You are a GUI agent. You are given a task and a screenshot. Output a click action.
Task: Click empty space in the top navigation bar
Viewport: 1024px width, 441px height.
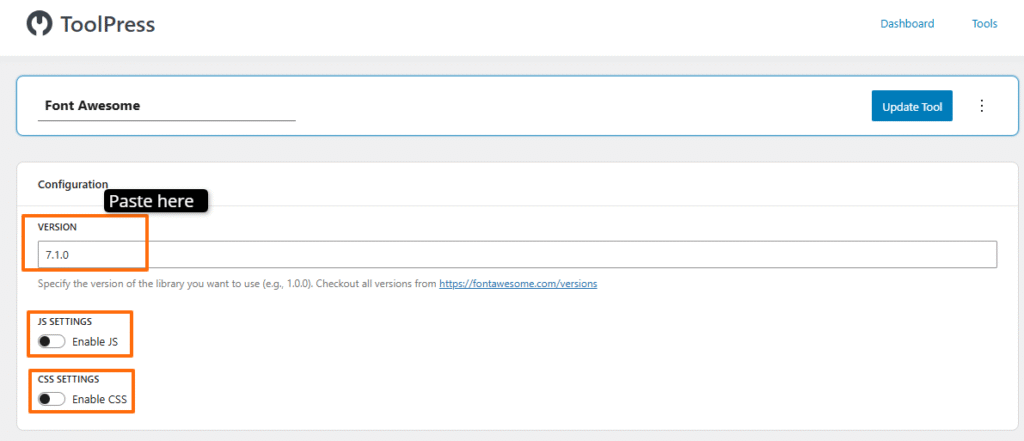click(x=500, y=25)
